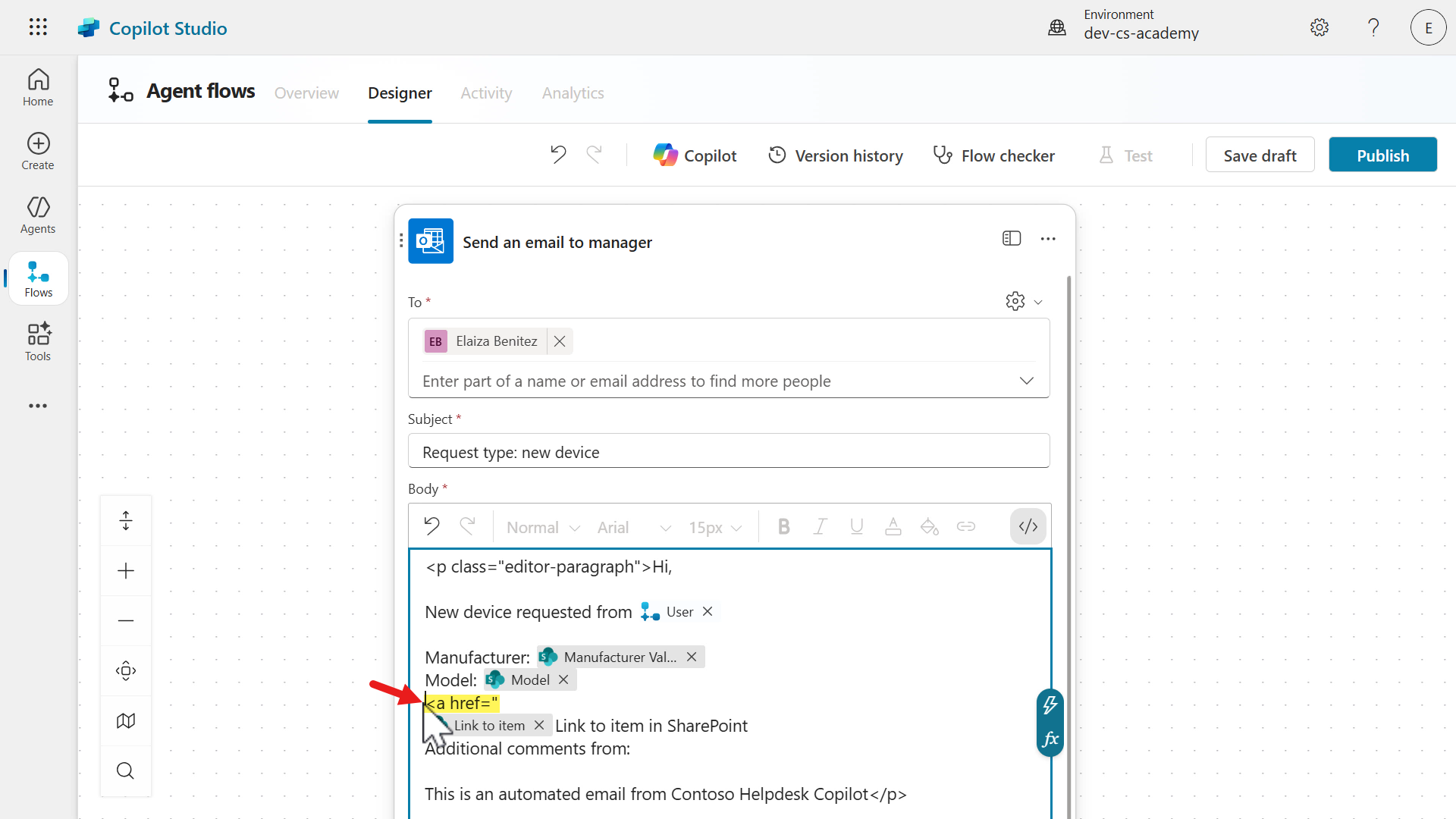Click the Publish button

(x=1382, y=155)
